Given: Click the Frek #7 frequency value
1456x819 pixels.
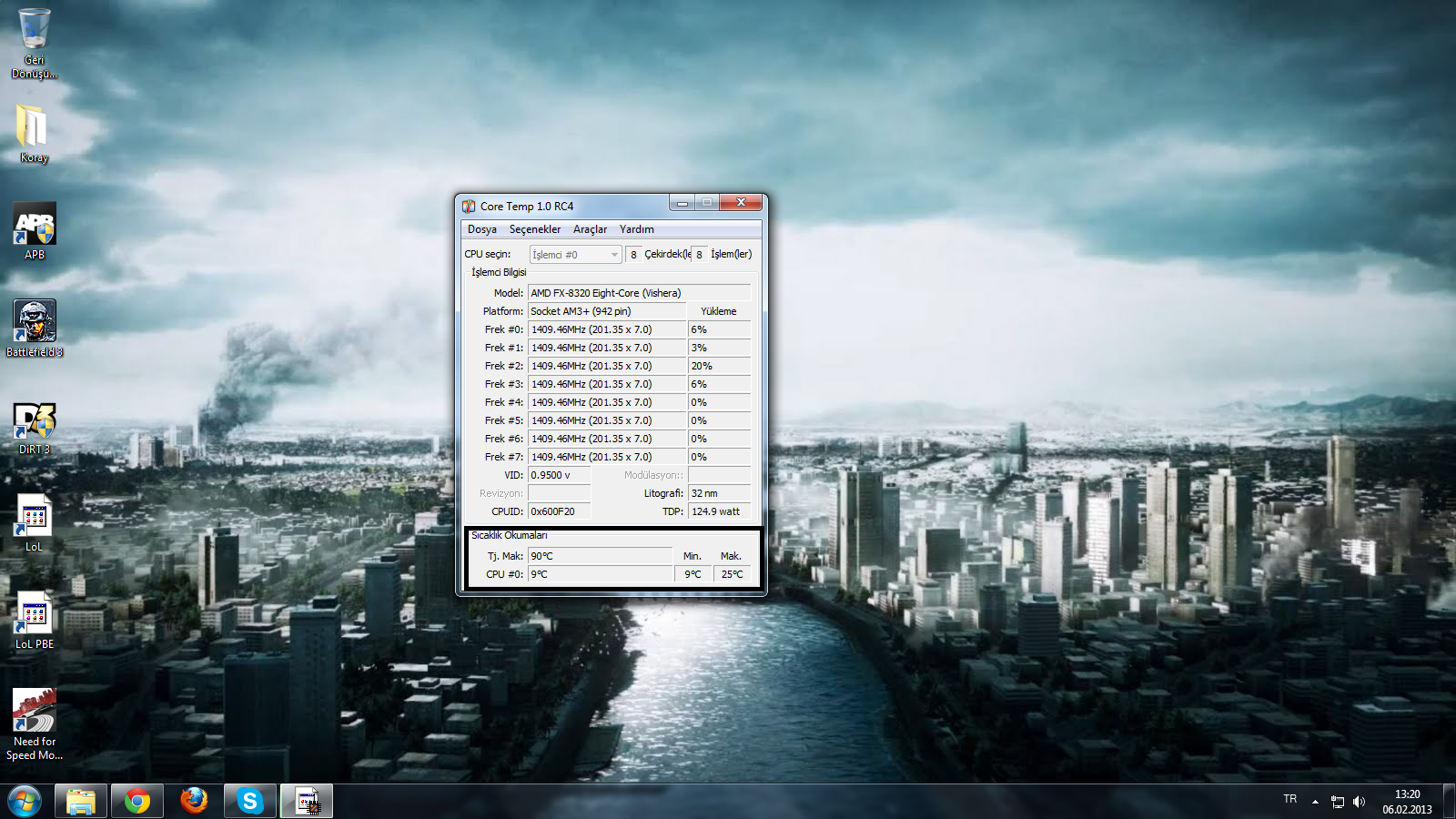Looking at the screenshot, I should click(x=606, y=457).
